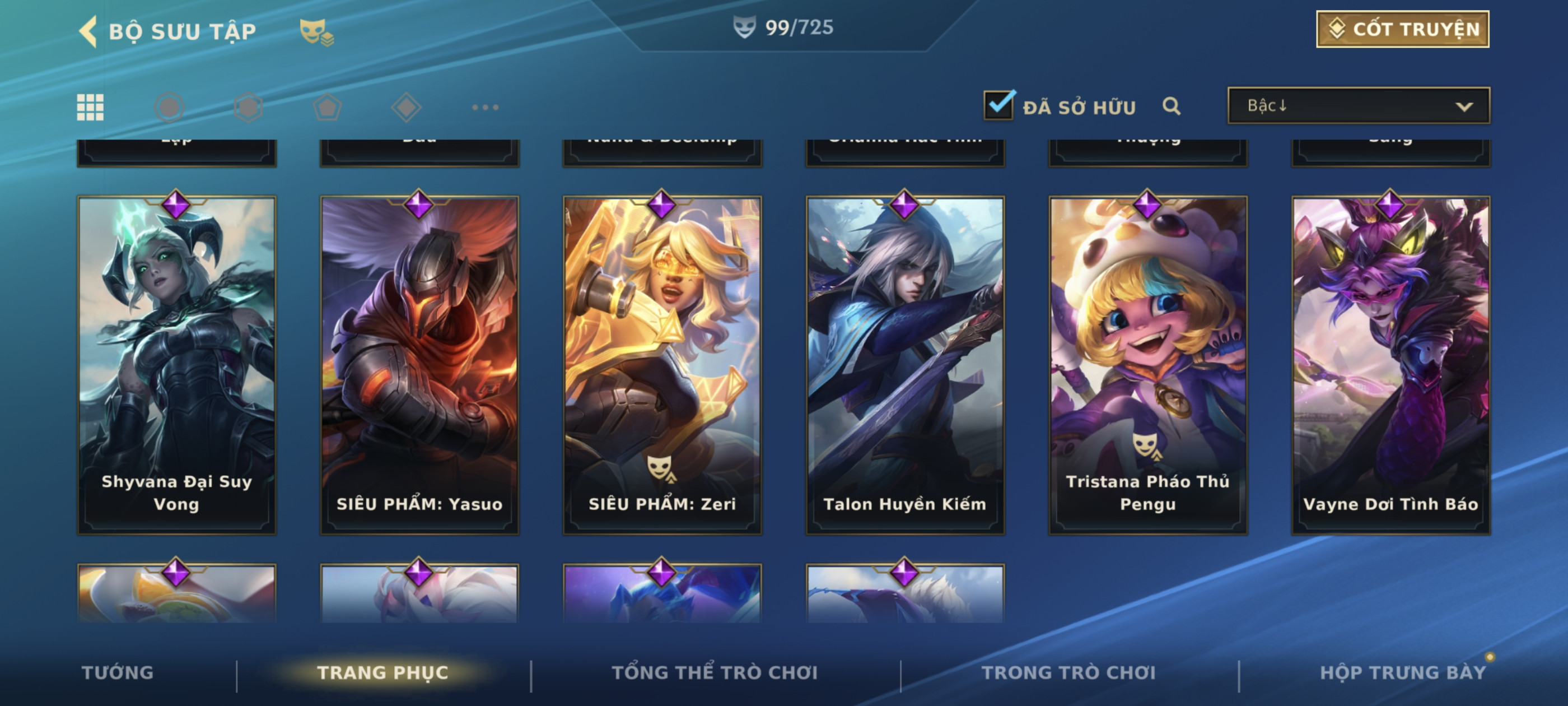
Task: Filter by circle rarity tier icon
Action: 169,107
